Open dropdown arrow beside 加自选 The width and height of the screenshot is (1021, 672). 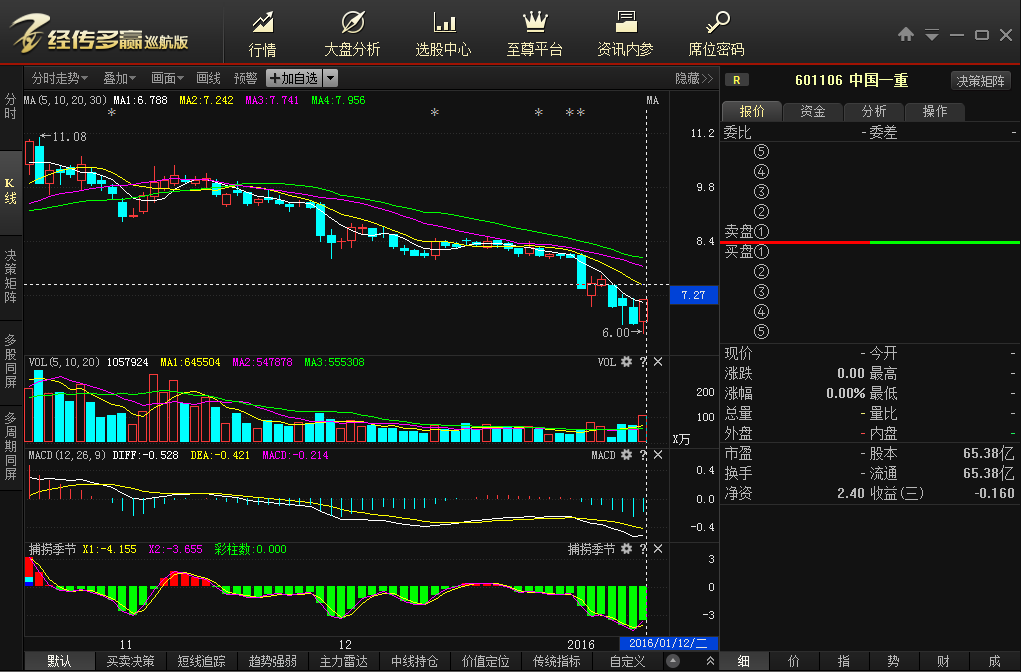331,78
